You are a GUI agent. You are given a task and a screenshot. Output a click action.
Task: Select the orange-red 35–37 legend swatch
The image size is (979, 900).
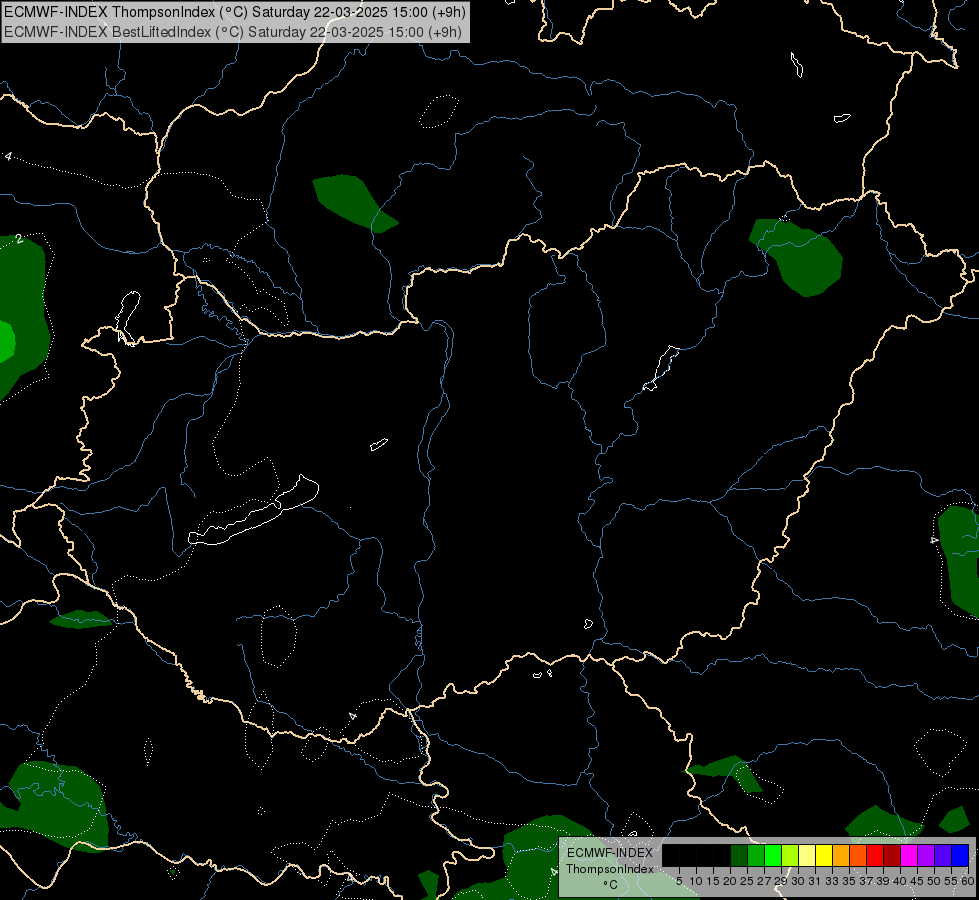tap(858, 855)
